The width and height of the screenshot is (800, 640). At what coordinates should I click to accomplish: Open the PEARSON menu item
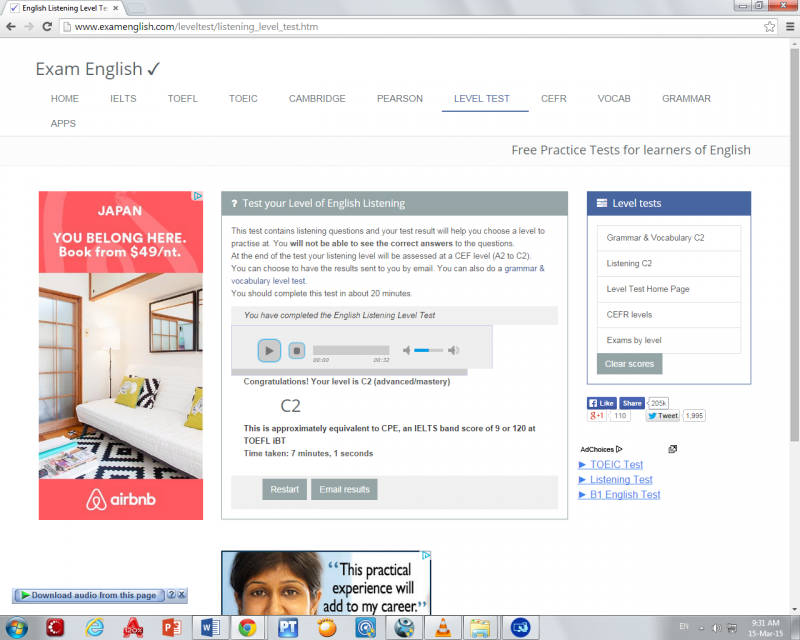click(x=399, y=99)
